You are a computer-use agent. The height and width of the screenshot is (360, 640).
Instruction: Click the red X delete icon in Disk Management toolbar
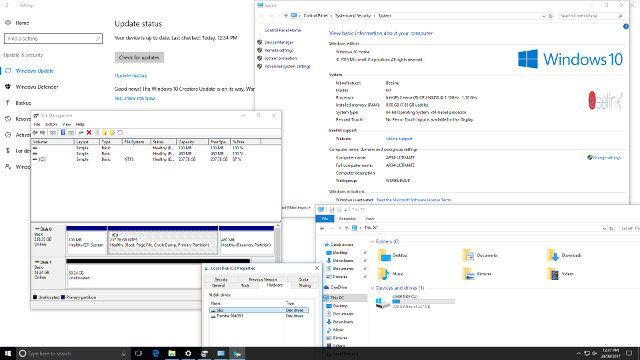pos(89,132)
